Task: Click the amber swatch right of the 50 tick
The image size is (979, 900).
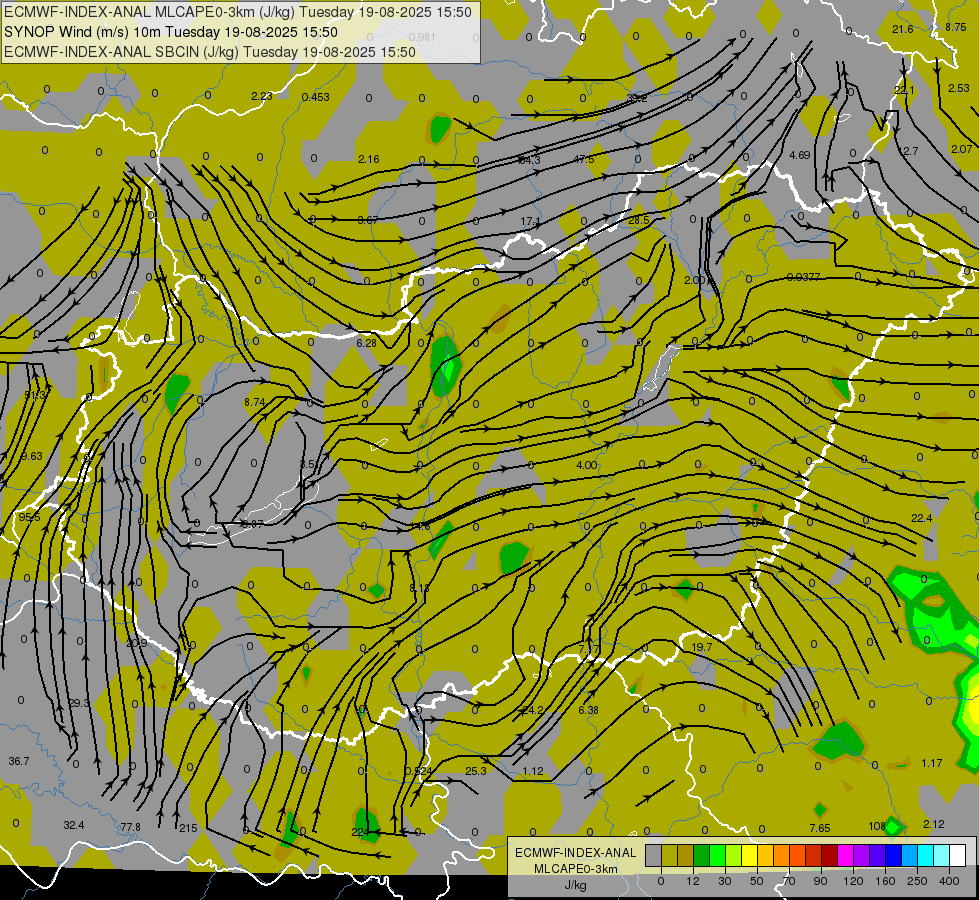Action: click(x=765, y=856)
